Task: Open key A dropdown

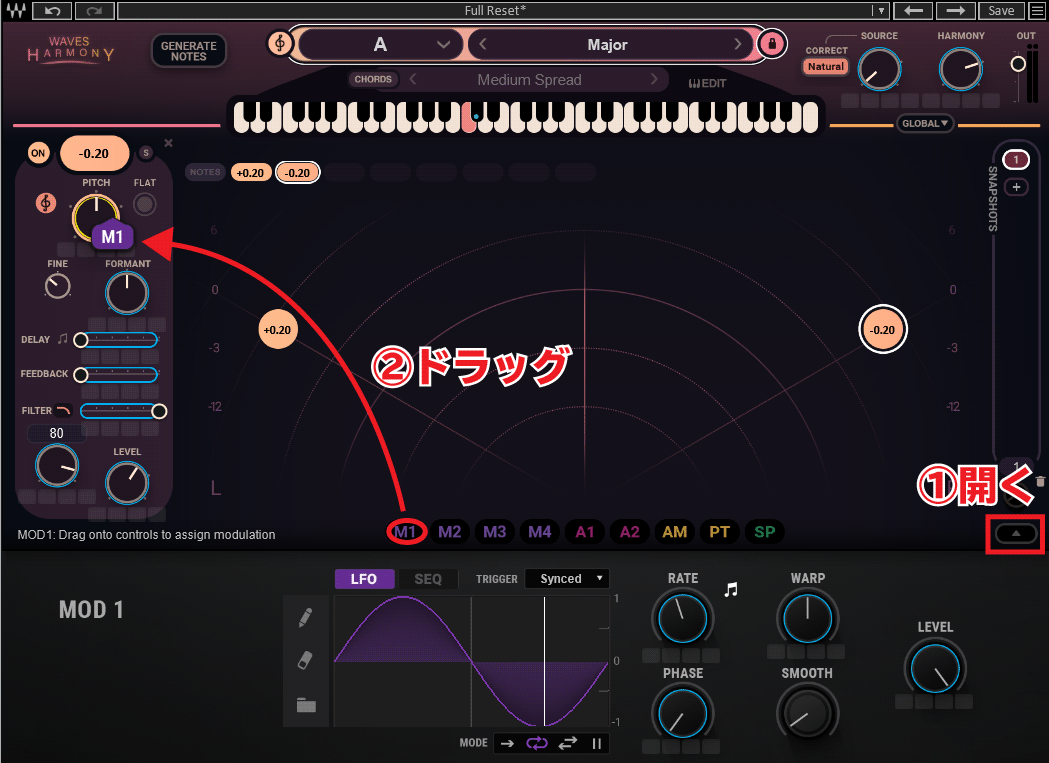Action: [x=380, y=44]
